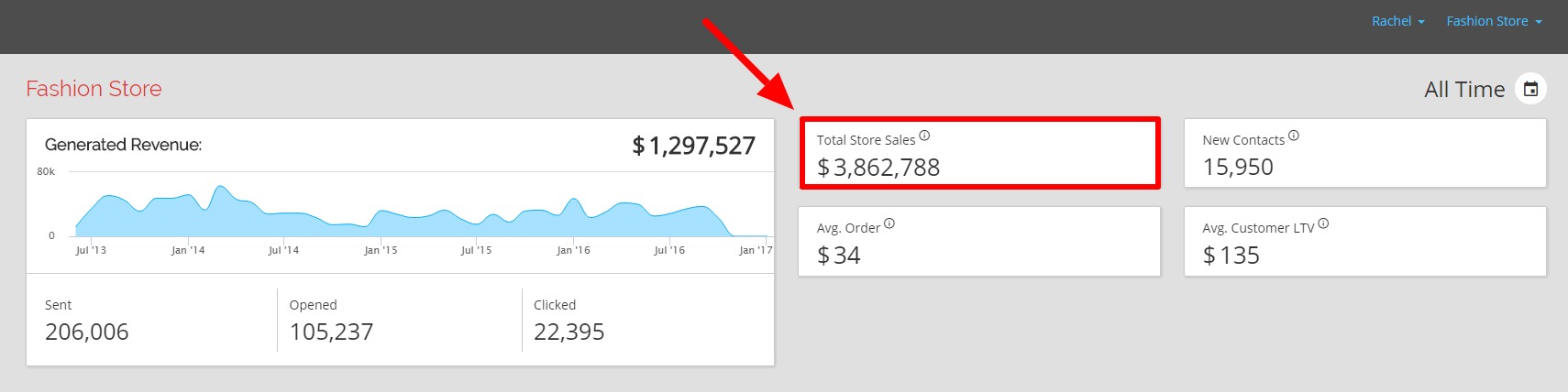
Task: Click the Opened label
Action: tap(314, 305)
